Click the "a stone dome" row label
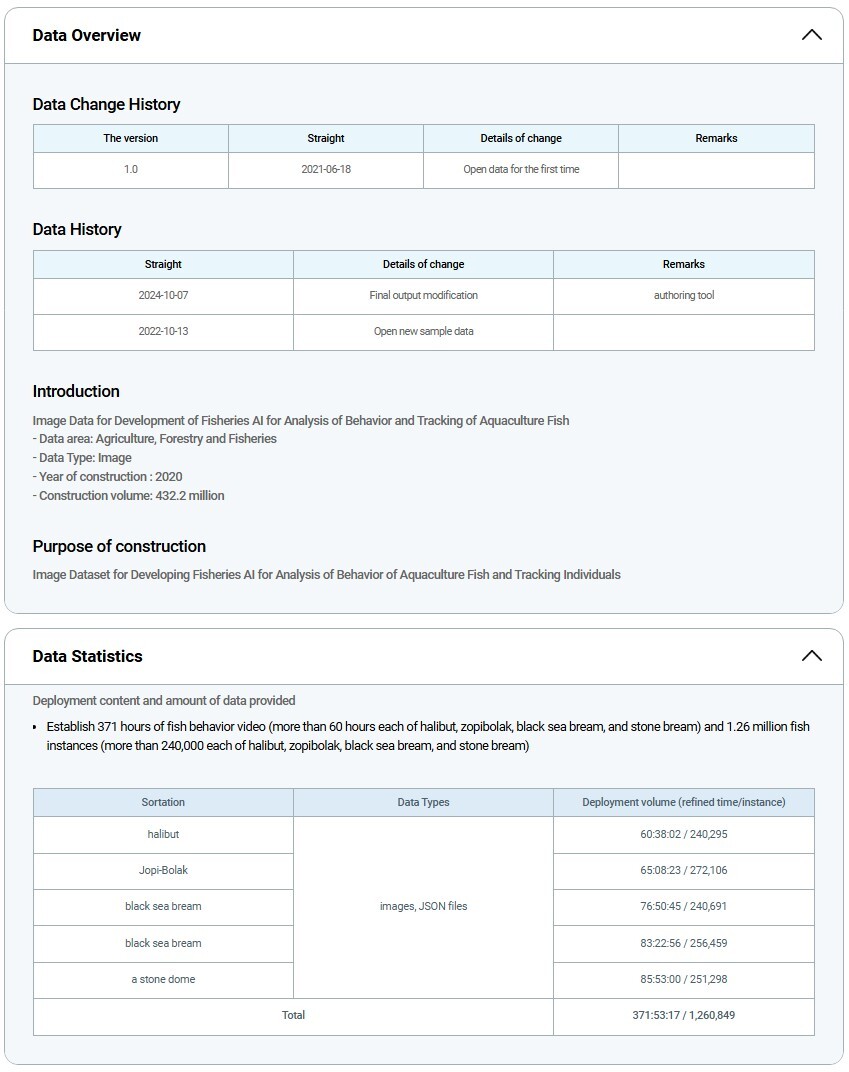This screenshot has height=1072, width=849. [x=163, y=979]
